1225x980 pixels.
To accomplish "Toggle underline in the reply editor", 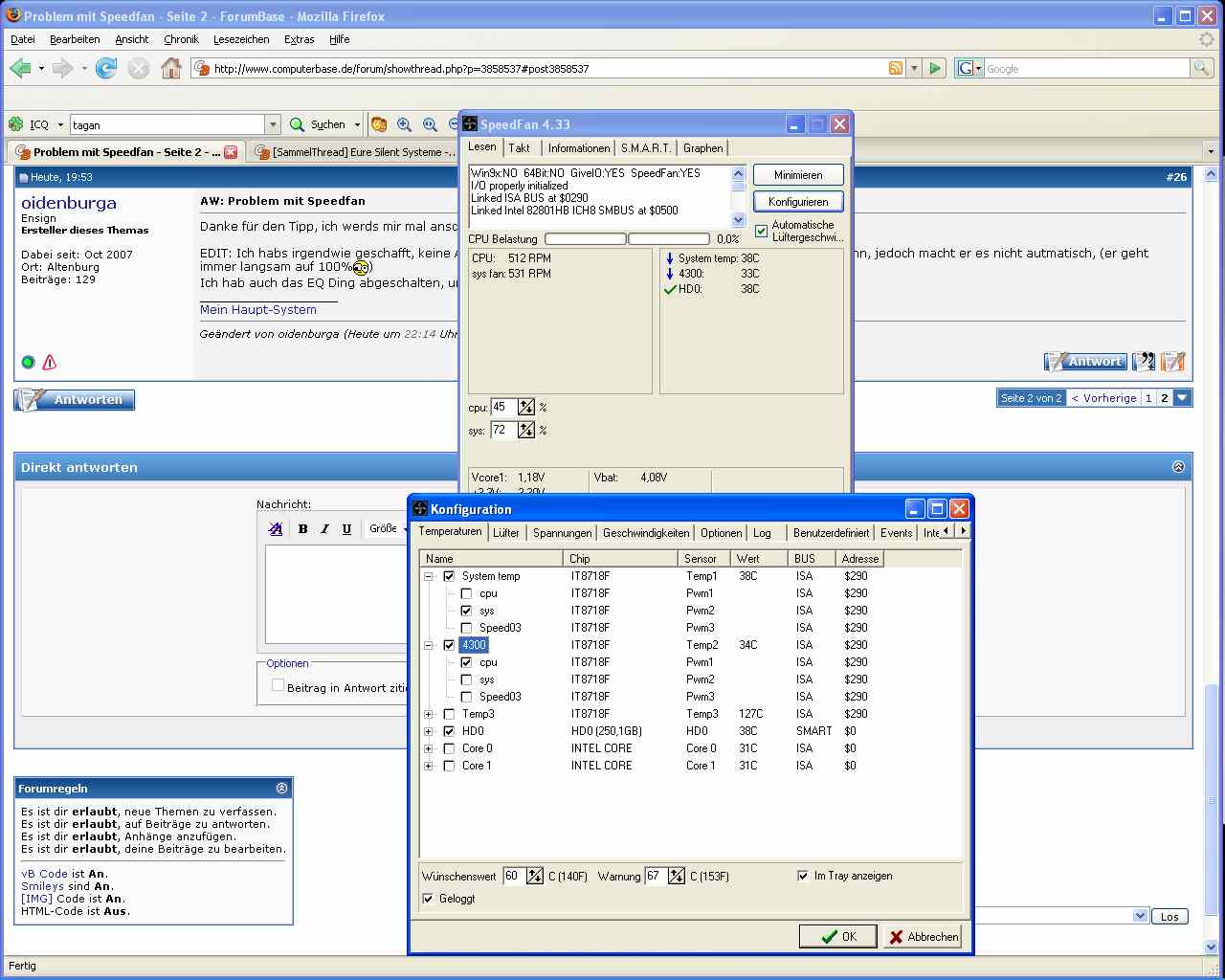I will coord(346,528).
